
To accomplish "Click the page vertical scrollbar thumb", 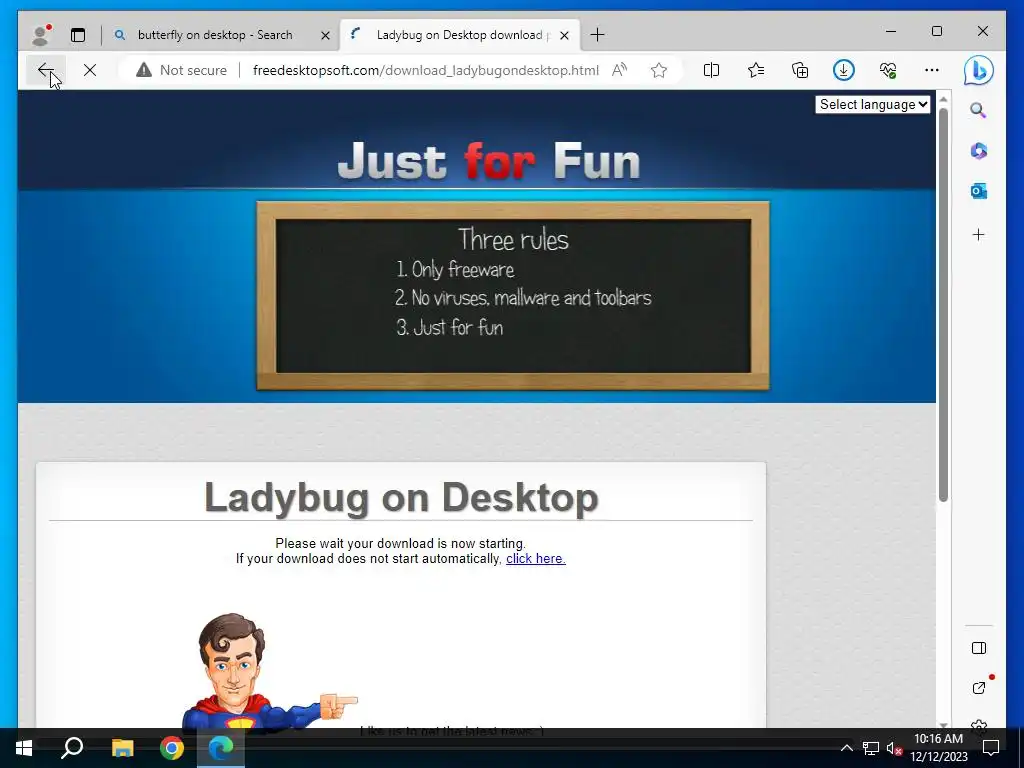I will 943,304.
